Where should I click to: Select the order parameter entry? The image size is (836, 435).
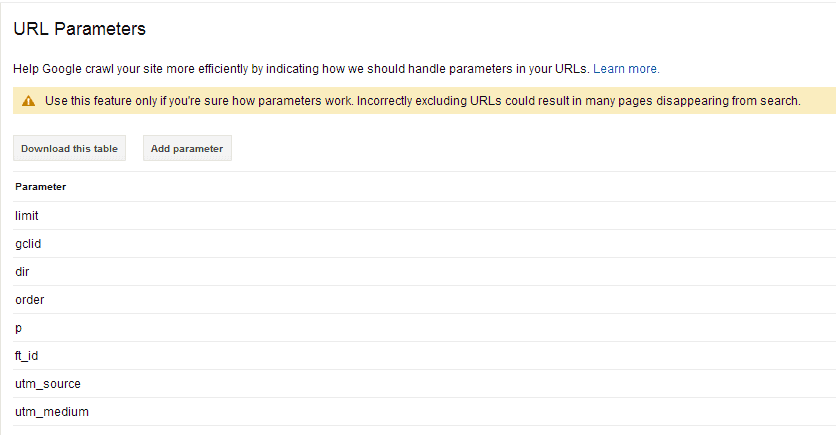click(x=424, y=300)
